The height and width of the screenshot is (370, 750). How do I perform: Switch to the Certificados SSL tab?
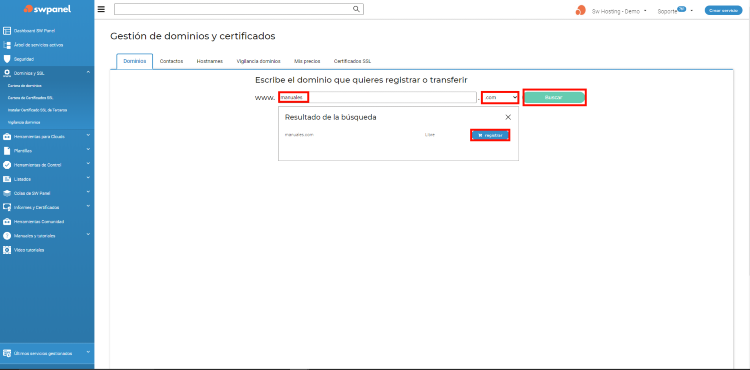tap(353, 61)
